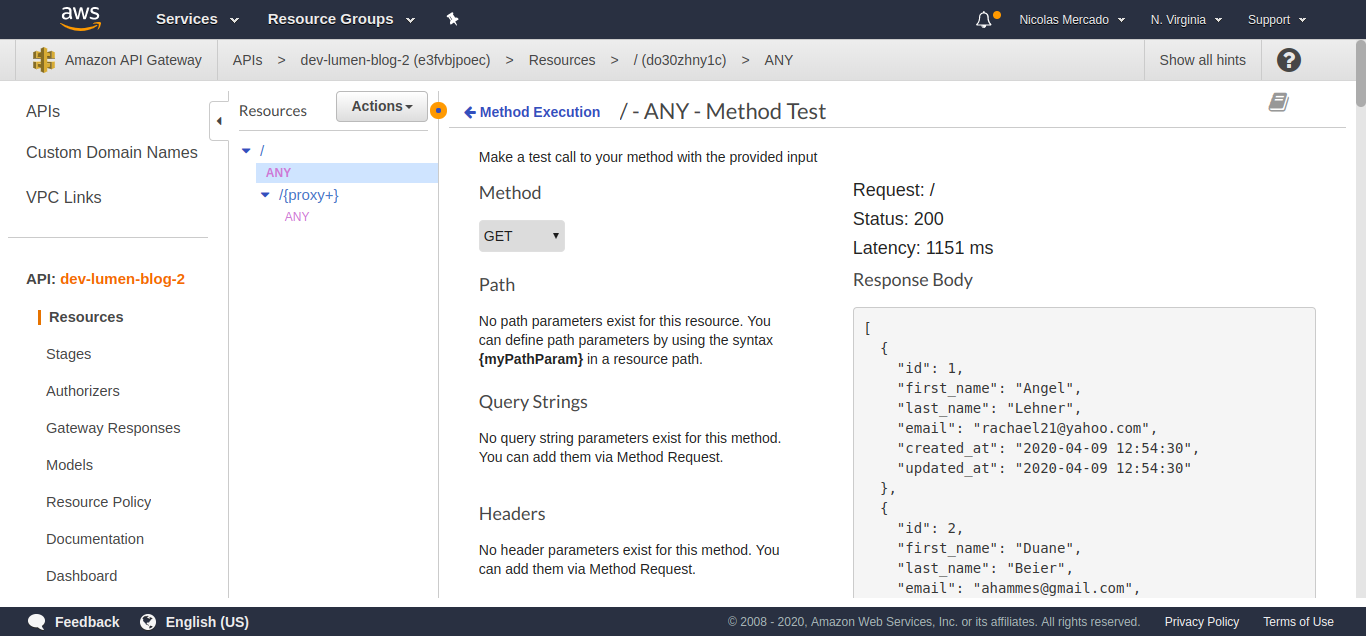Open the pin shortcuts icon
Image resolution: width=1366 pixels, height=636 pixels.
click(x=452, y=19)
